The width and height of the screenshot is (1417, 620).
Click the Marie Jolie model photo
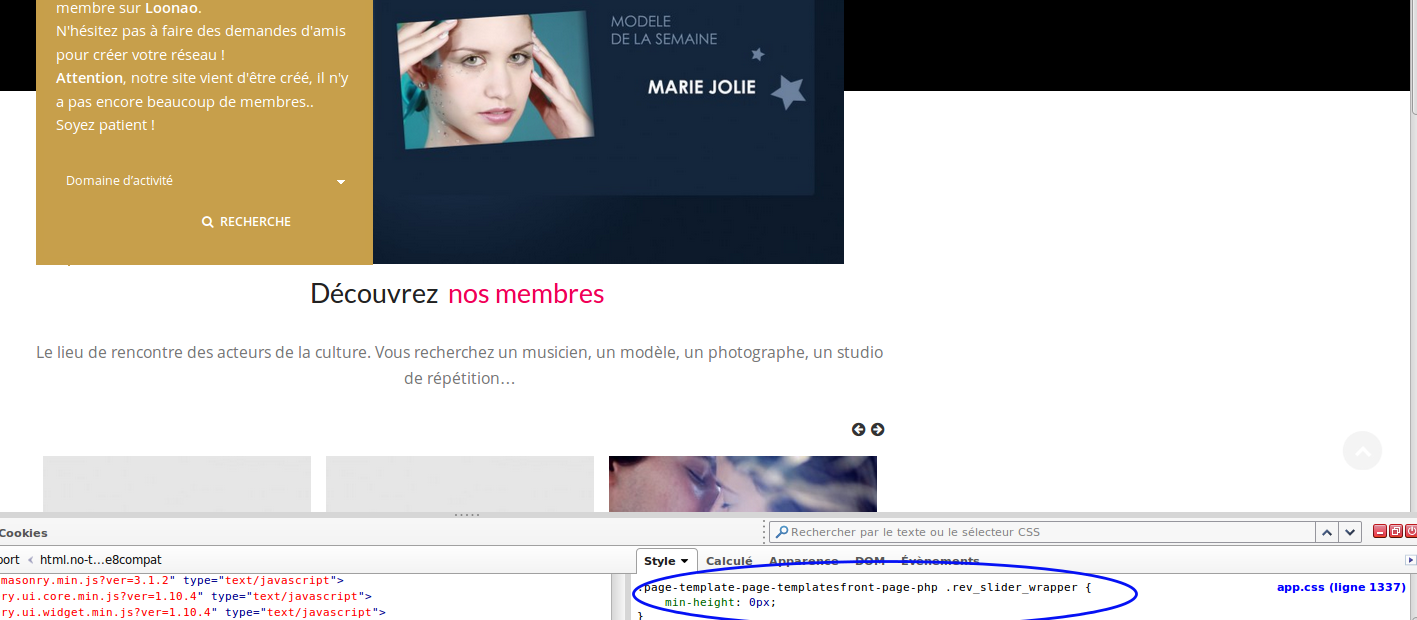coord(494,80)
